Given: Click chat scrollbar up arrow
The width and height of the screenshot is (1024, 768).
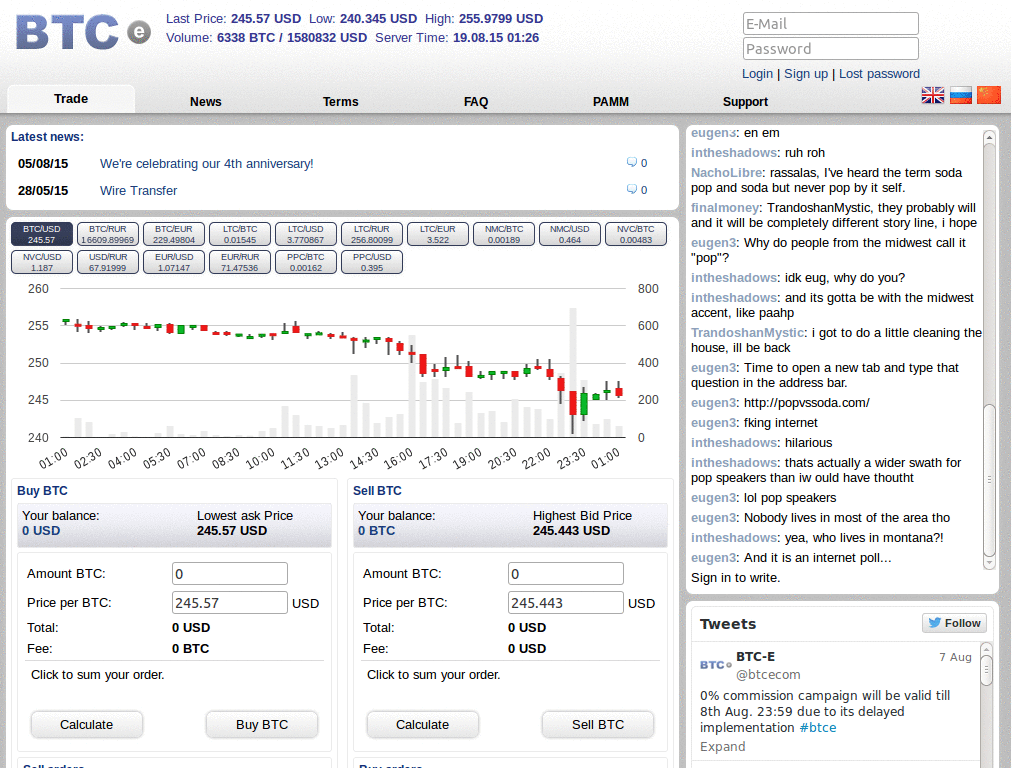Looking at the screenshot, I should pos(989,138).
